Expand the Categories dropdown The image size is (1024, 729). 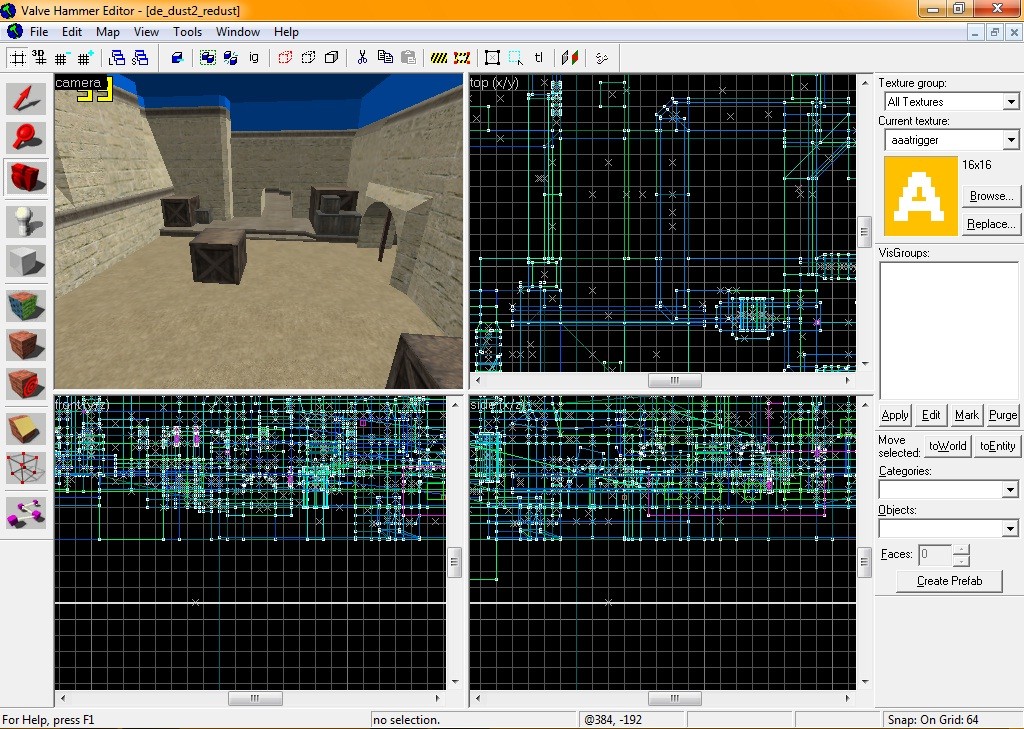(x=1010, y=490)
